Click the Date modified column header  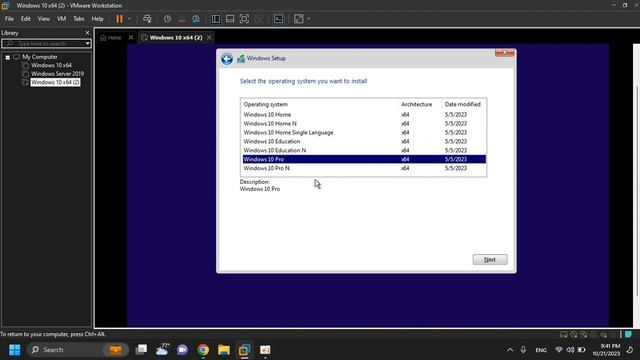coord(464,104)
